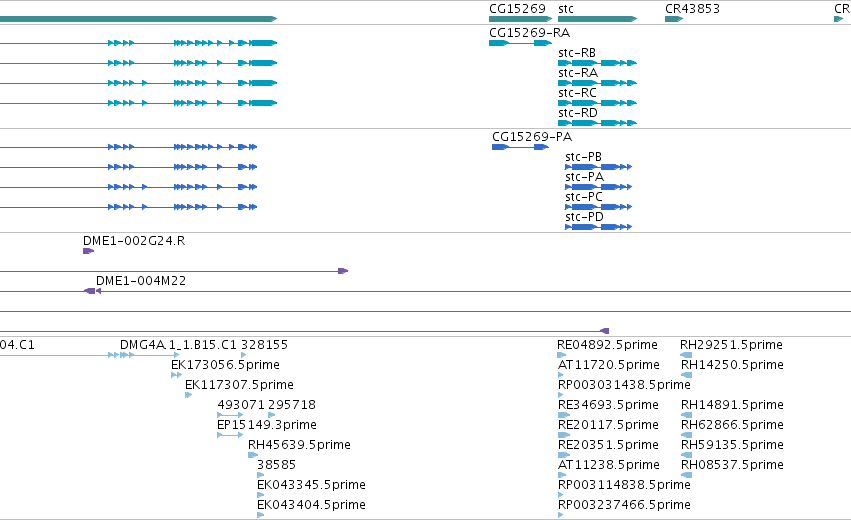Select the CR43853 gene label
Image resolution: width=851 pixels, height=520 pixels.
pyautogui.click(x=692, y=9)
